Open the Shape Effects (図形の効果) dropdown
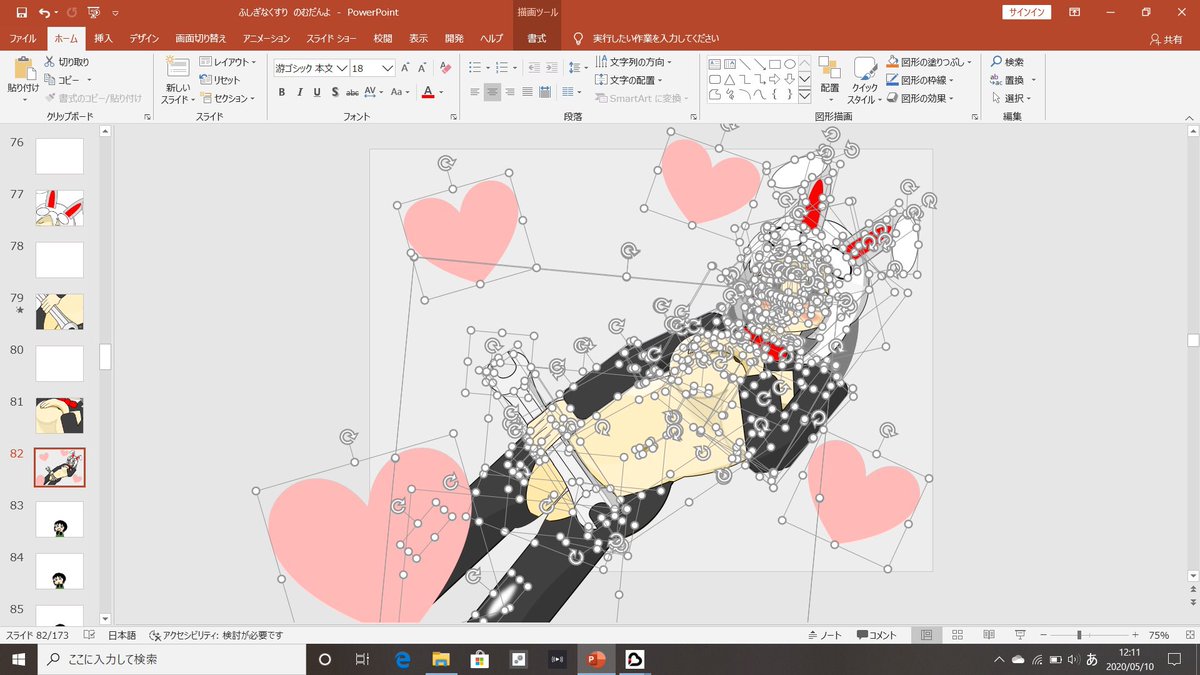This screenshot has width=1200, height=675. coord(920,98)
